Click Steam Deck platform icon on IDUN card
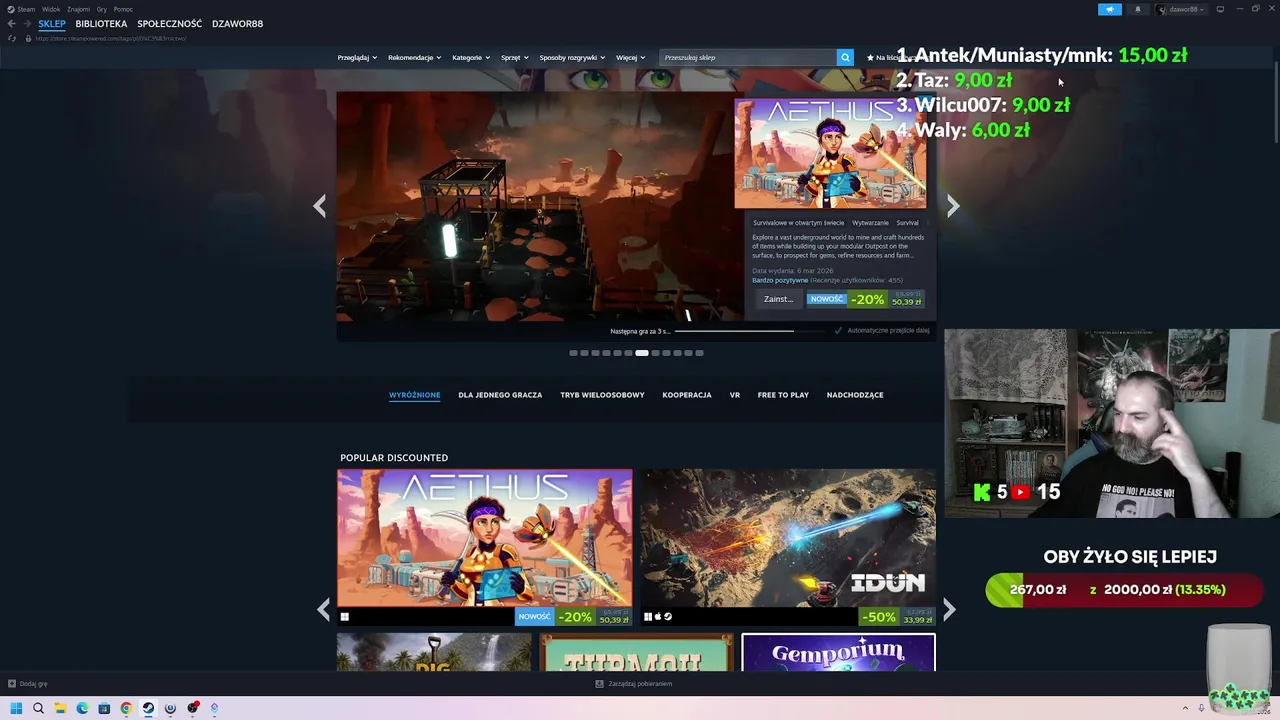Image resolution: width=1280 pixels, height=720 pixels. click(668, 617)
